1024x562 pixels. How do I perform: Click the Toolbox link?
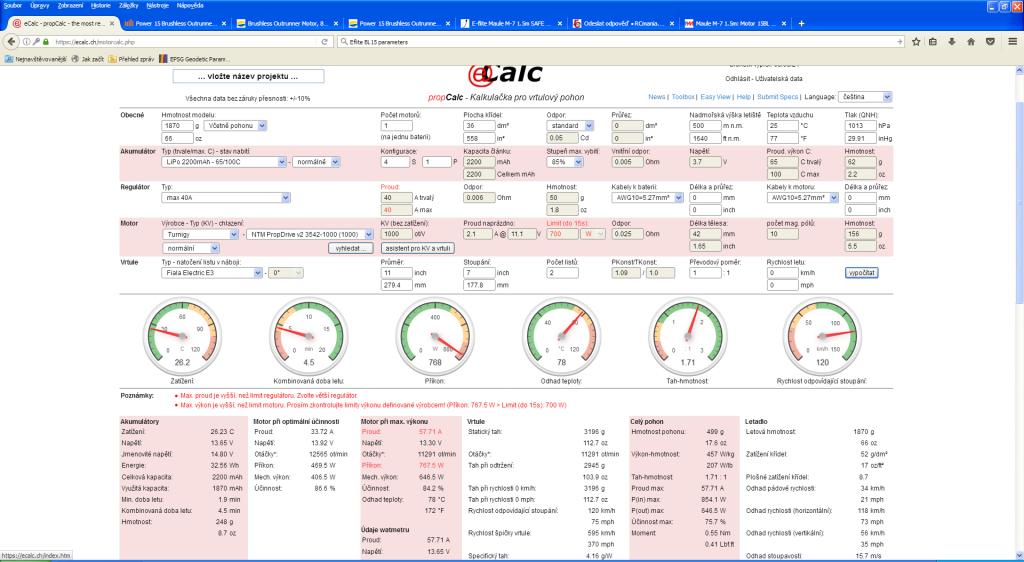point(683,97)
